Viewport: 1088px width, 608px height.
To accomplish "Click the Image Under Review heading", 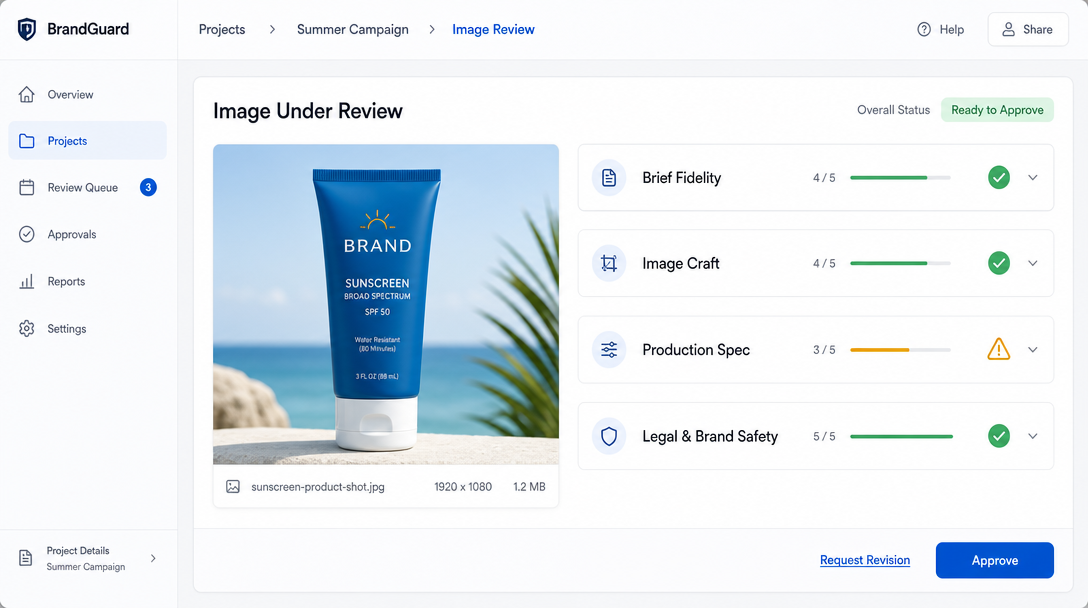I will [x=307, y=111].
